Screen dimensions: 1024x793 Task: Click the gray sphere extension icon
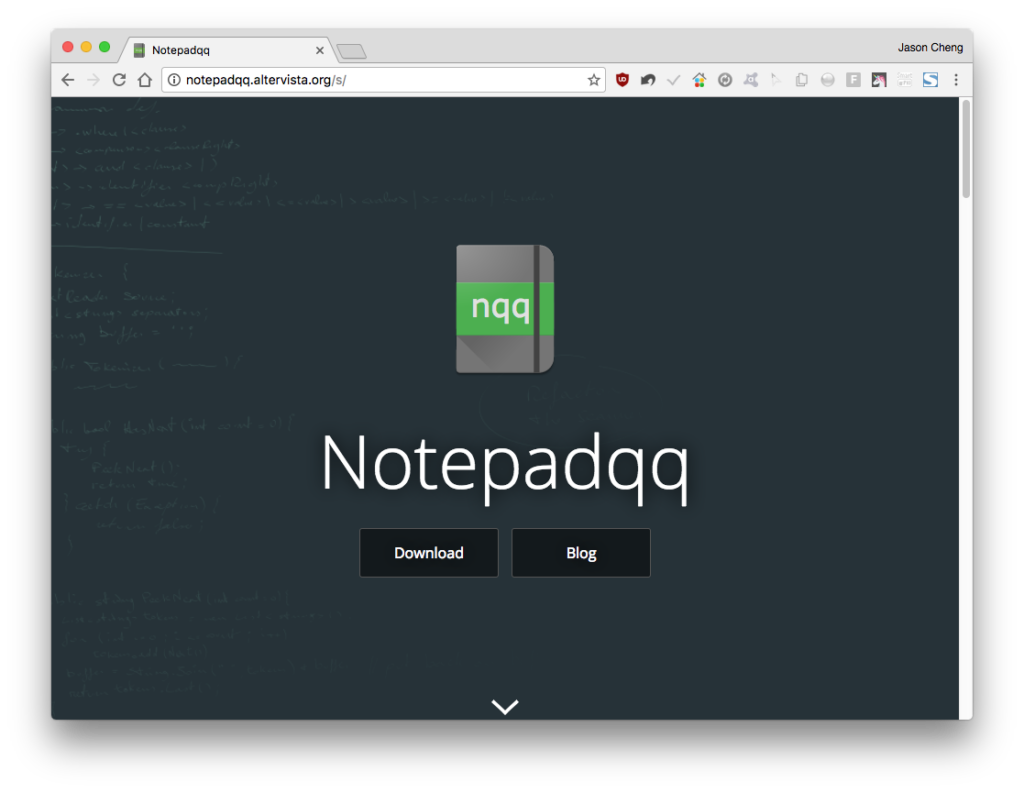point(827,80)
